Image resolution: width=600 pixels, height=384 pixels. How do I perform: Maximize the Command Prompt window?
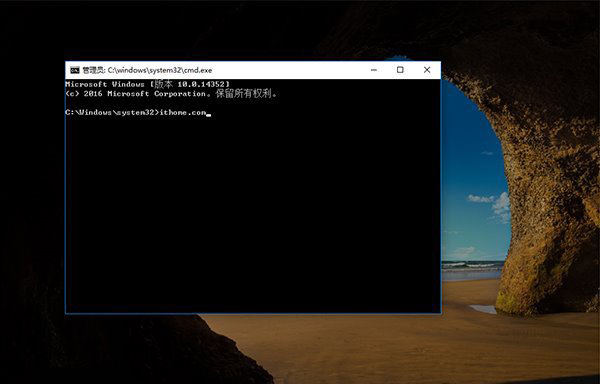pos(400,70)
